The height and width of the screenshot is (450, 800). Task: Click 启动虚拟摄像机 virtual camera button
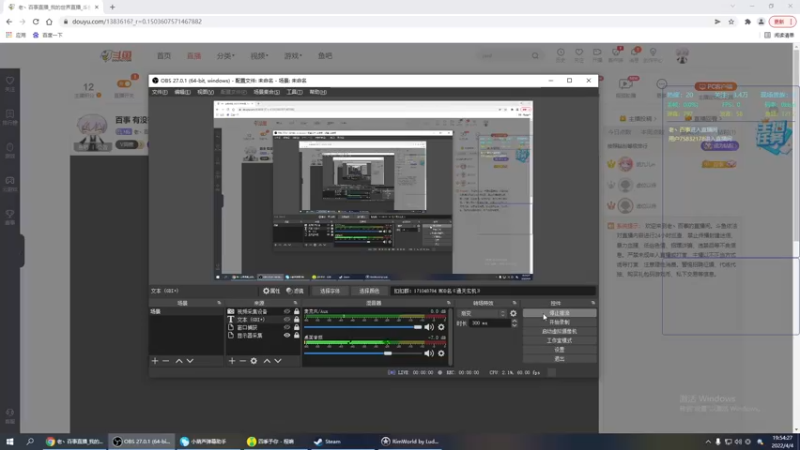tap(559, 332)
